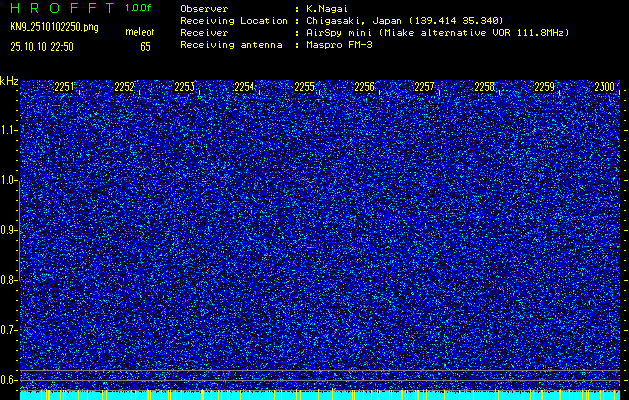Click the 2257 time marker
629x400 pixels.
tap(424, 87)
